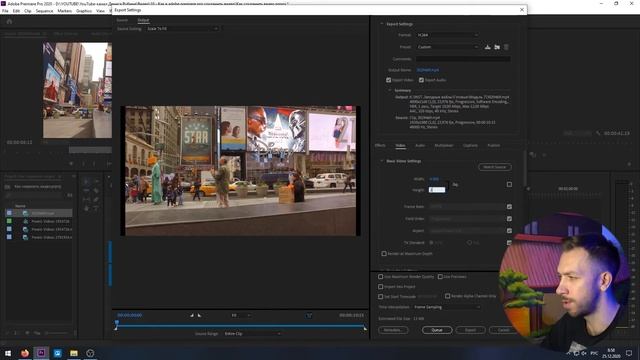The width and height of the screenshot is (640, 360).
Task: Toggle Export Video checkbox
Action: point(389,80)
